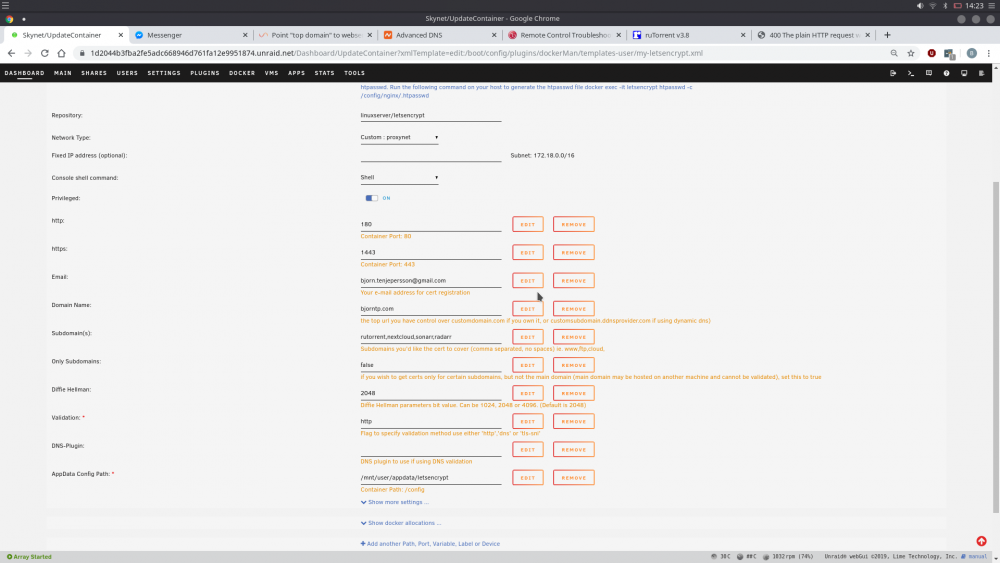Click the Diffie Hellman value field
This screenshot has width=1000, height=563.
430,393
